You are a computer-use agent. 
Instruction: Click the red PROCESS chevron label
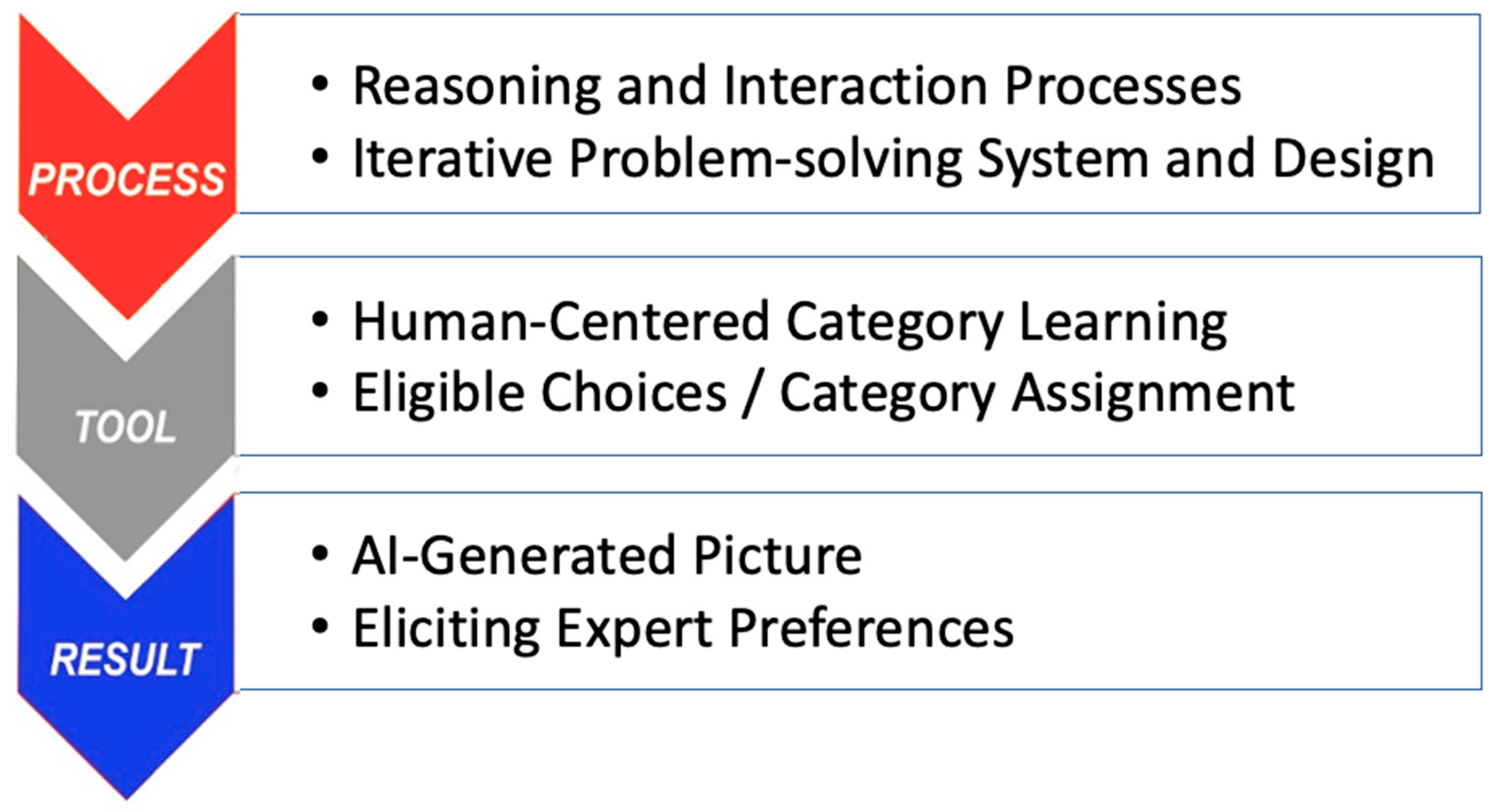coord(127,179)
